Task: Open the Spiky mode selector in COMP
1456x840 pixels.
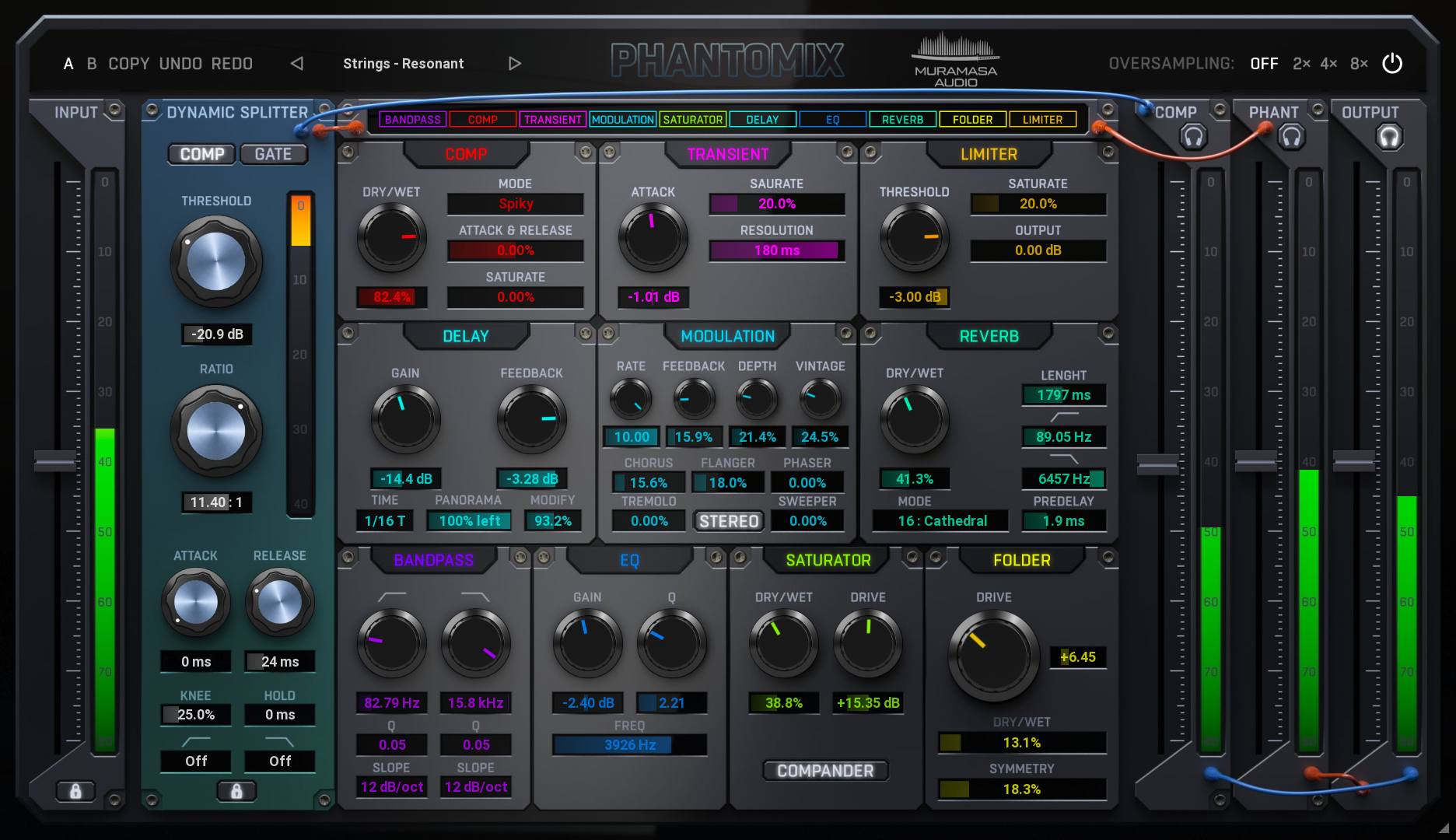Action: point(515,204)
